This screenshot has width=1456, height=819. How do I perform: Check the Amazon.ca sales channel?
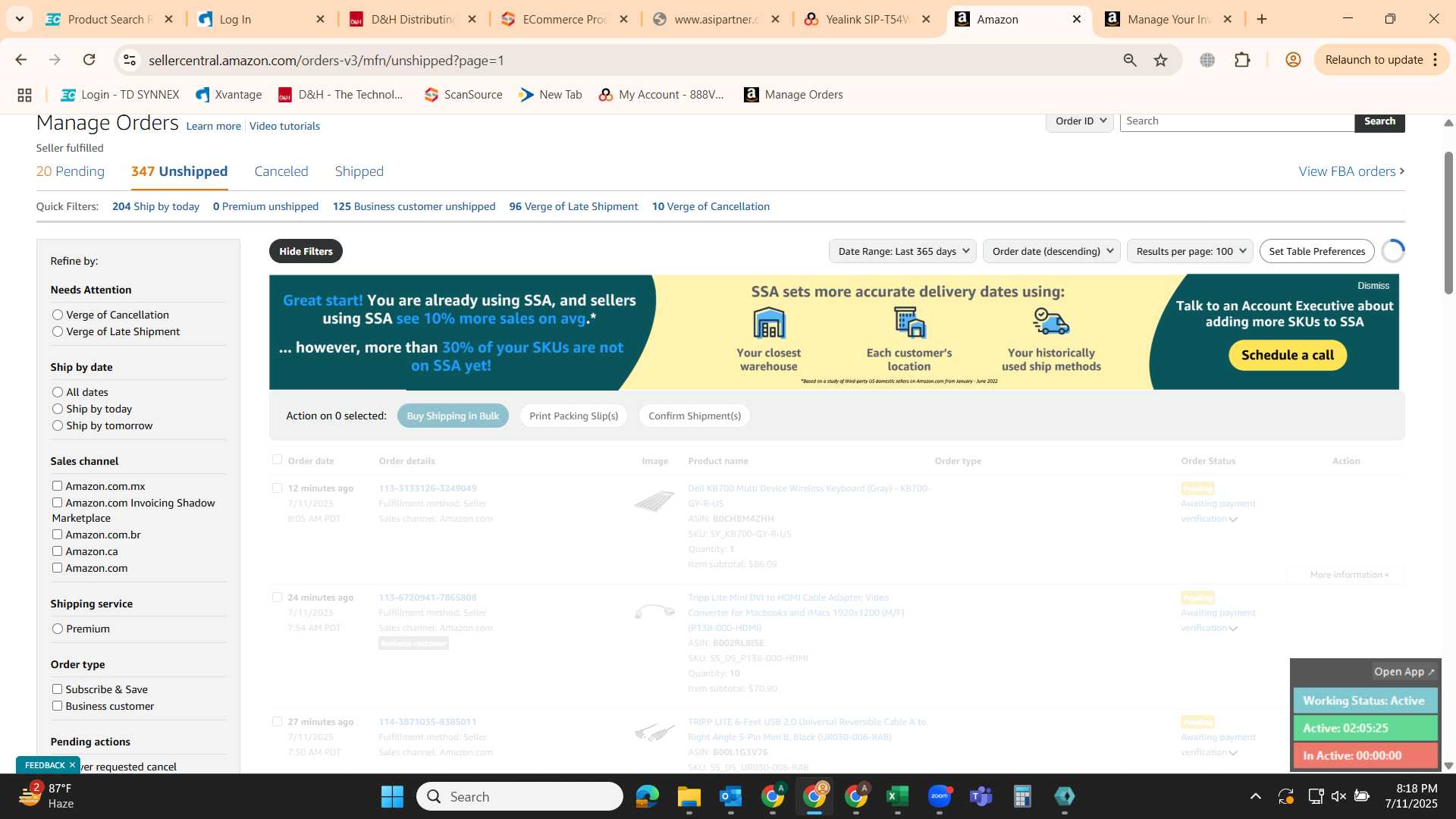pos(57,551)
